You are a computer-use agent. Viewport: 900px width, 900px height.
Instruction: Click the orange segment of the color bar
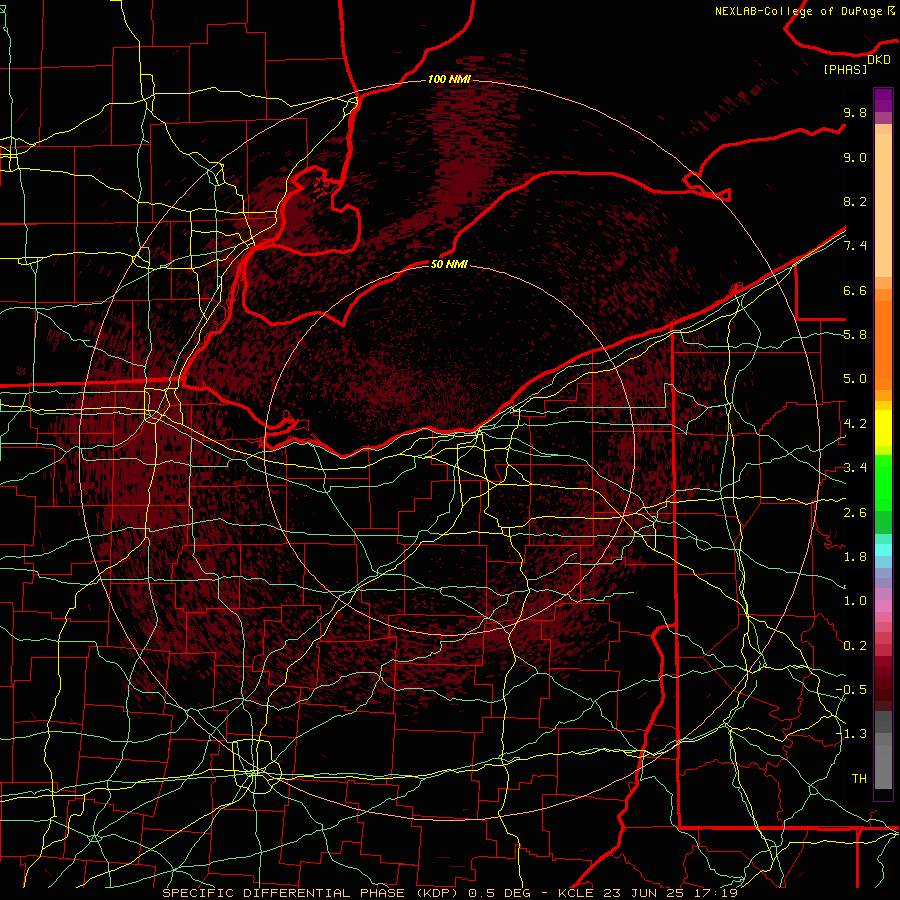883,346
